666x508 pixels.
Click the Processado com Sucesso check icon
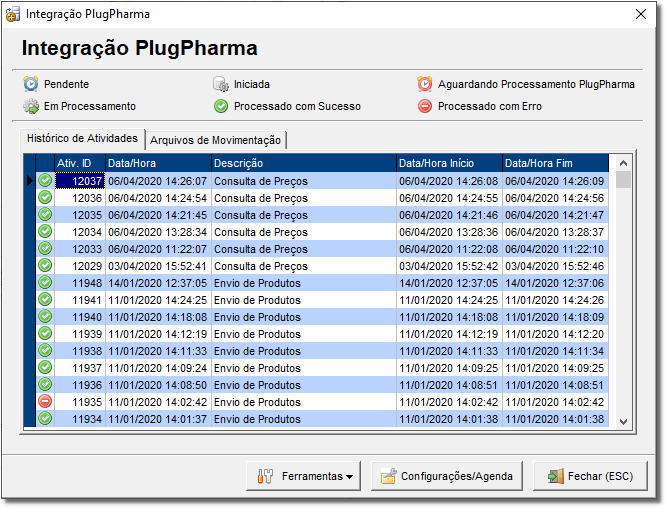click(x=221, y=106)
